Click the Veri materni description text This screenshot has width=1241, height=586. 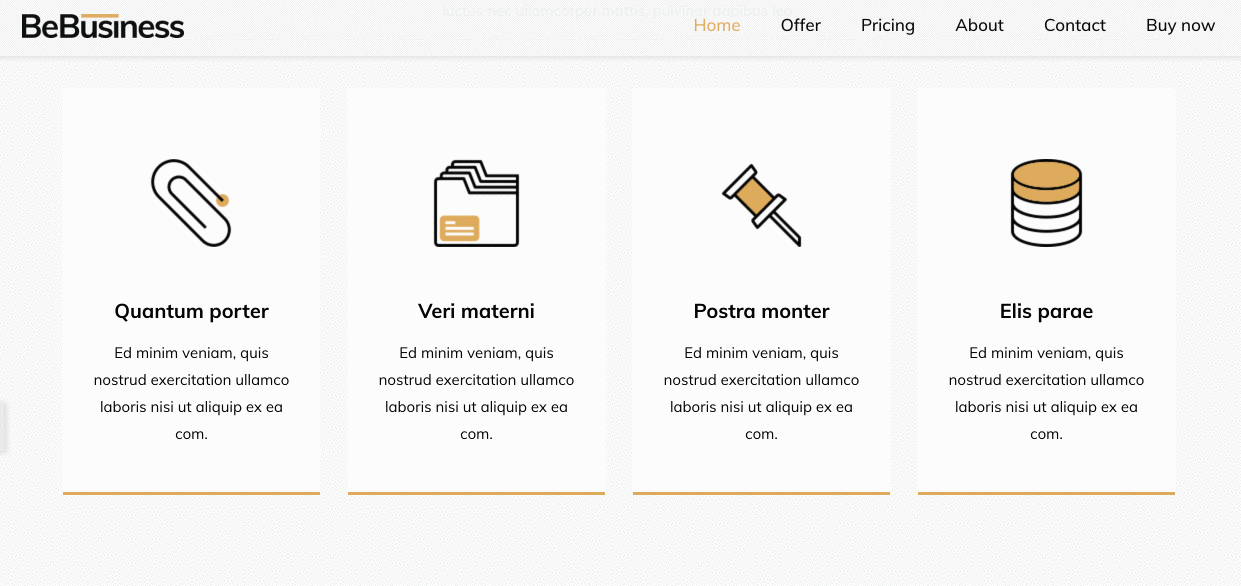(x=476, y=393)
